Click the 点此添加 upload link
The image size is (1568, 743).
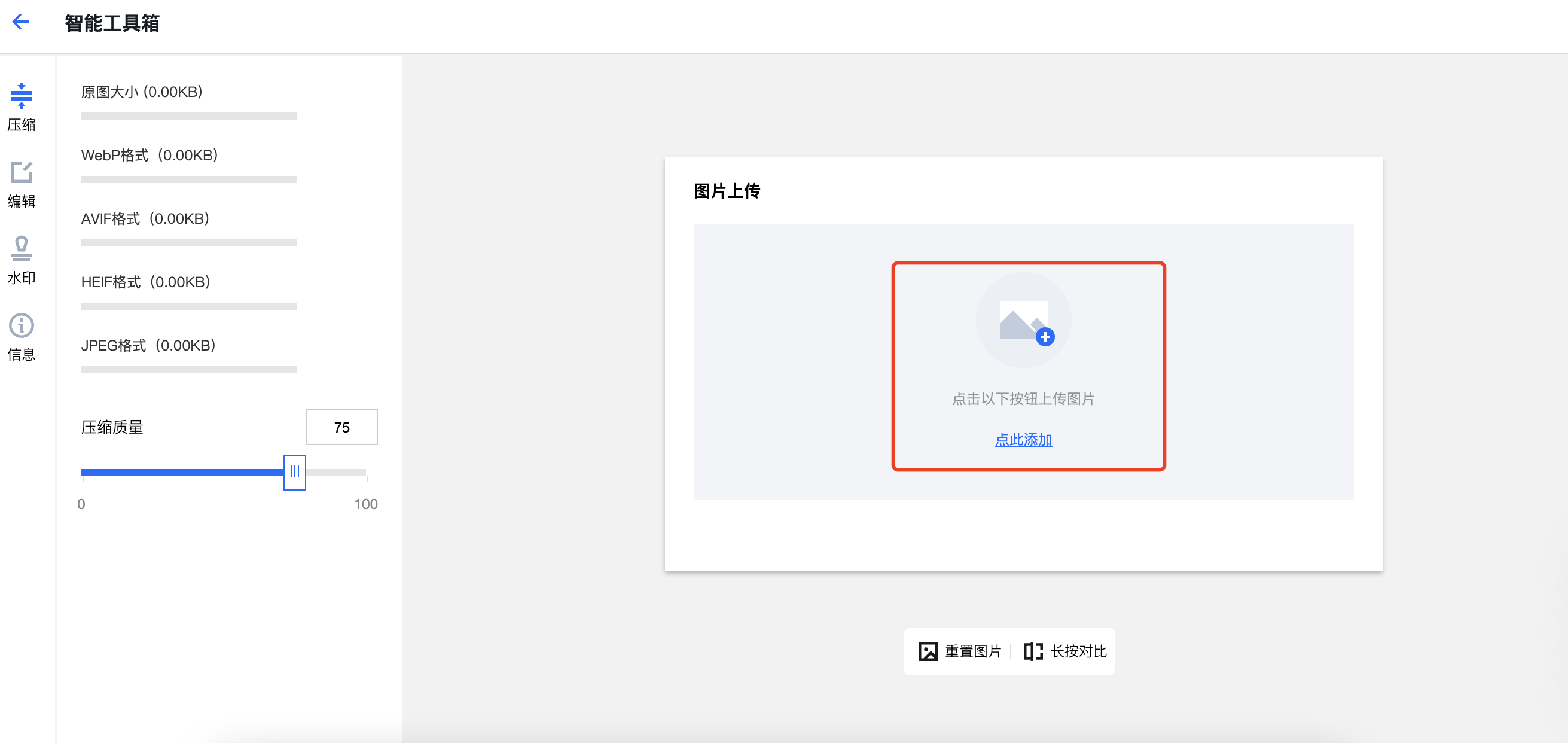[1023, 439]
